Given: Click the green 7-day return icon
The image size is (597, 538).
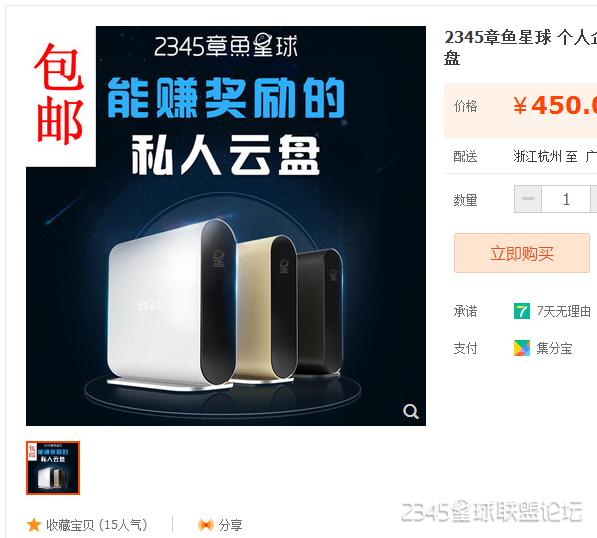Looking at the screenshot, I should tap(522, 311).
